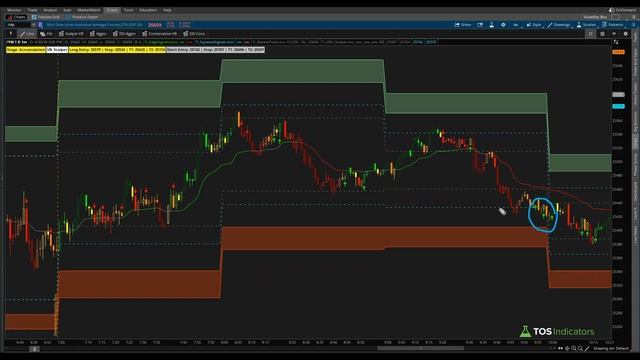
Task: Click the pointer tool at toolbar left
Action: pyautogui.click(x=11, y=34)
